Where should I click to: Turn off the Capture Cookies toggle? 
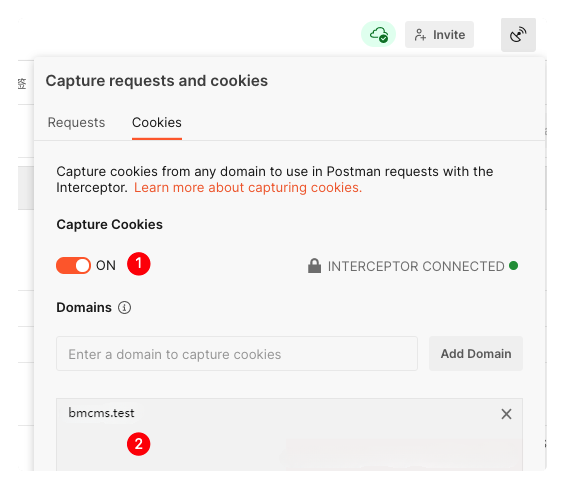pos(73,266)
